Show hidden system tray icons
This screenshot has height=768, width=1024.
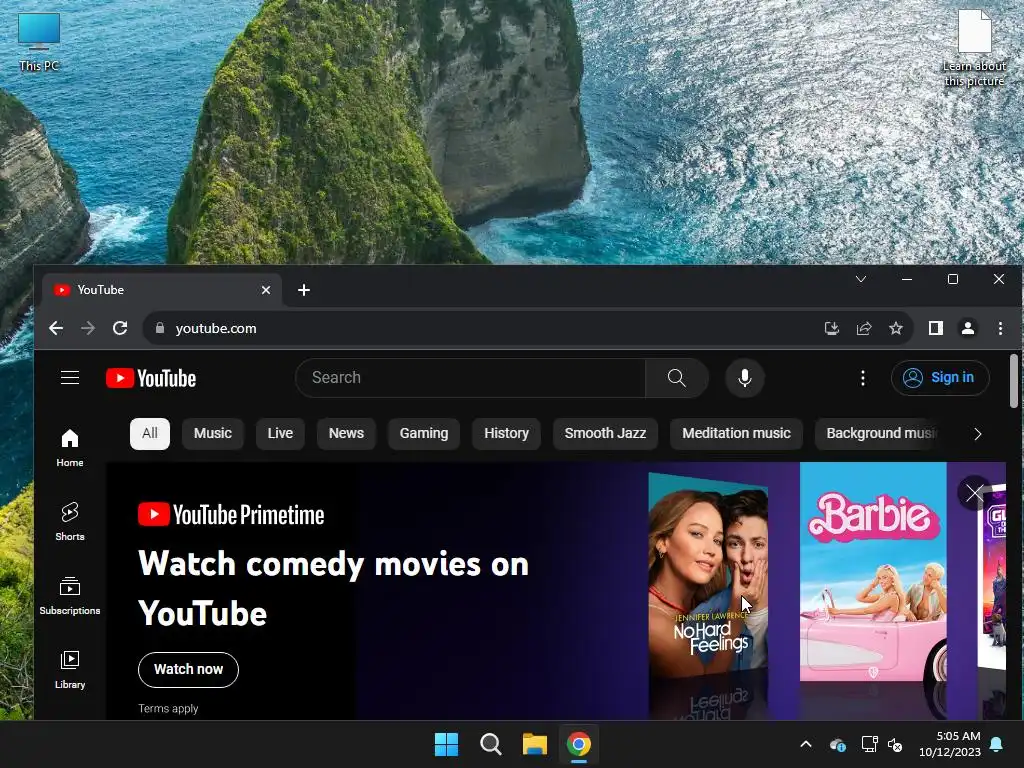tap(806, 744)
